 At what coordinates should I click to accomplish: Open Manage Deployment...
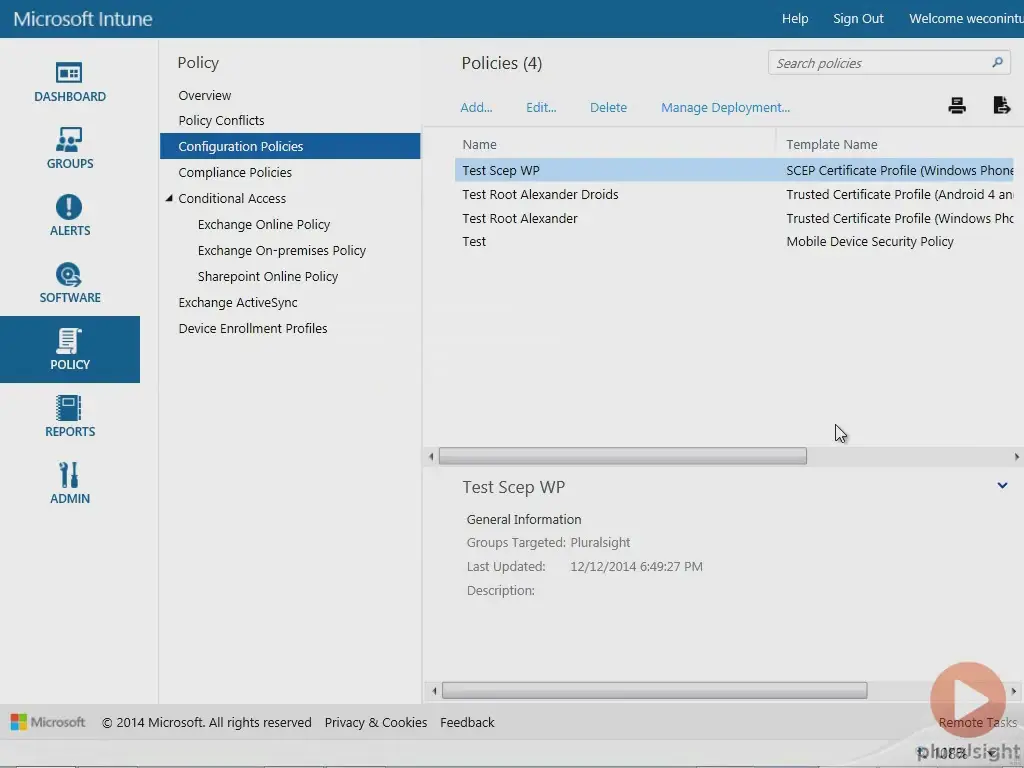click(x=725, y=108)
